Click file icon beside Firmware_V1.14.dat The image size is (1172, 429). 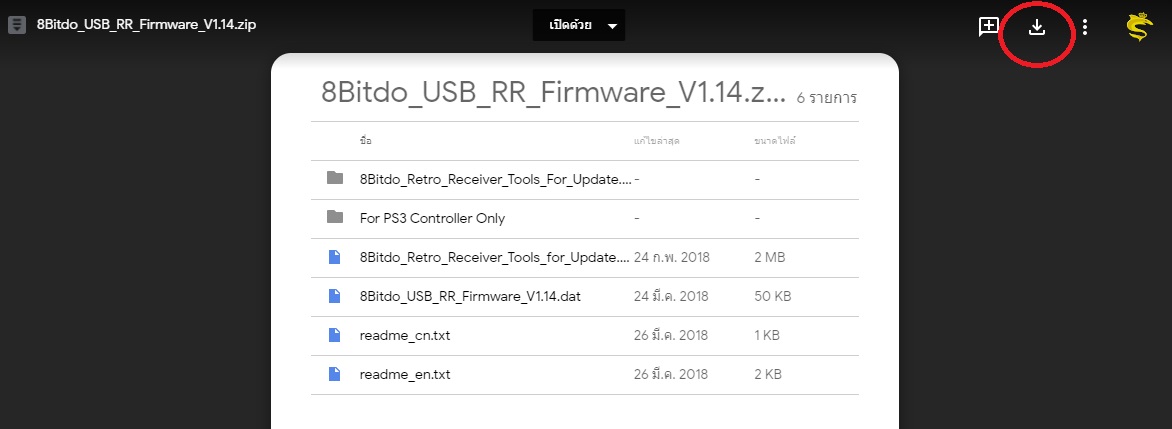[335, 296]
